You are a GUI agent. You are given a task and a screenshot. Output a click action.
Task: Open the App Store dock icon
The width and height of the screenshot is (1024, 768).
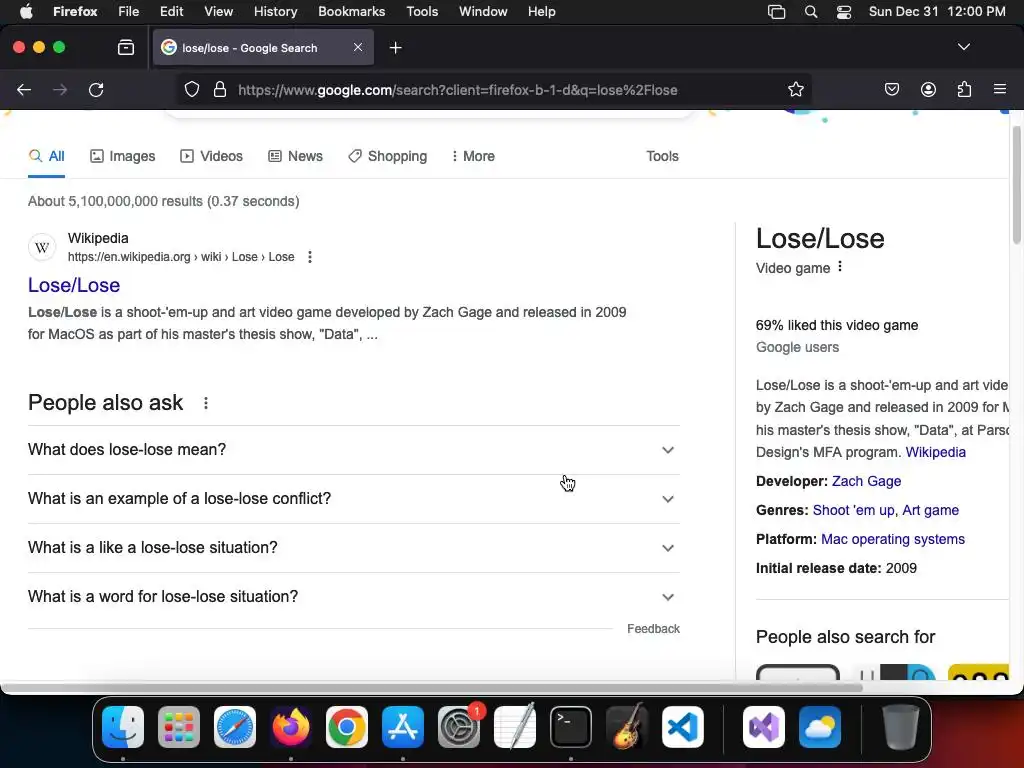tap(403, 726)
